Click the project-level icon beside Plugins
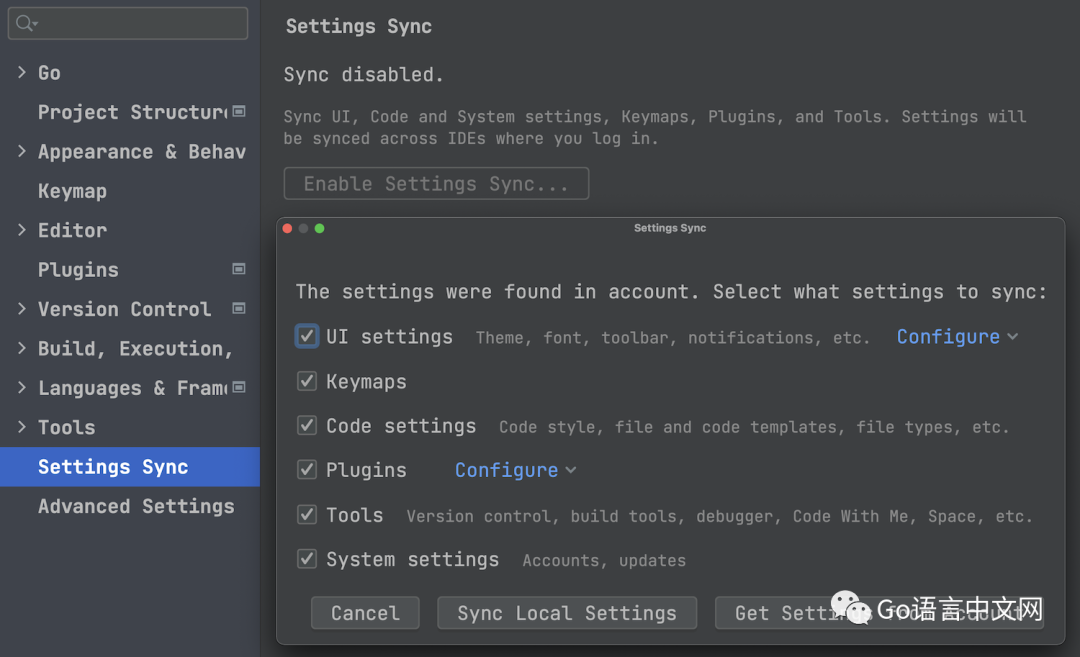Screen dimensions: 1080x657 (x=239, y=269)
